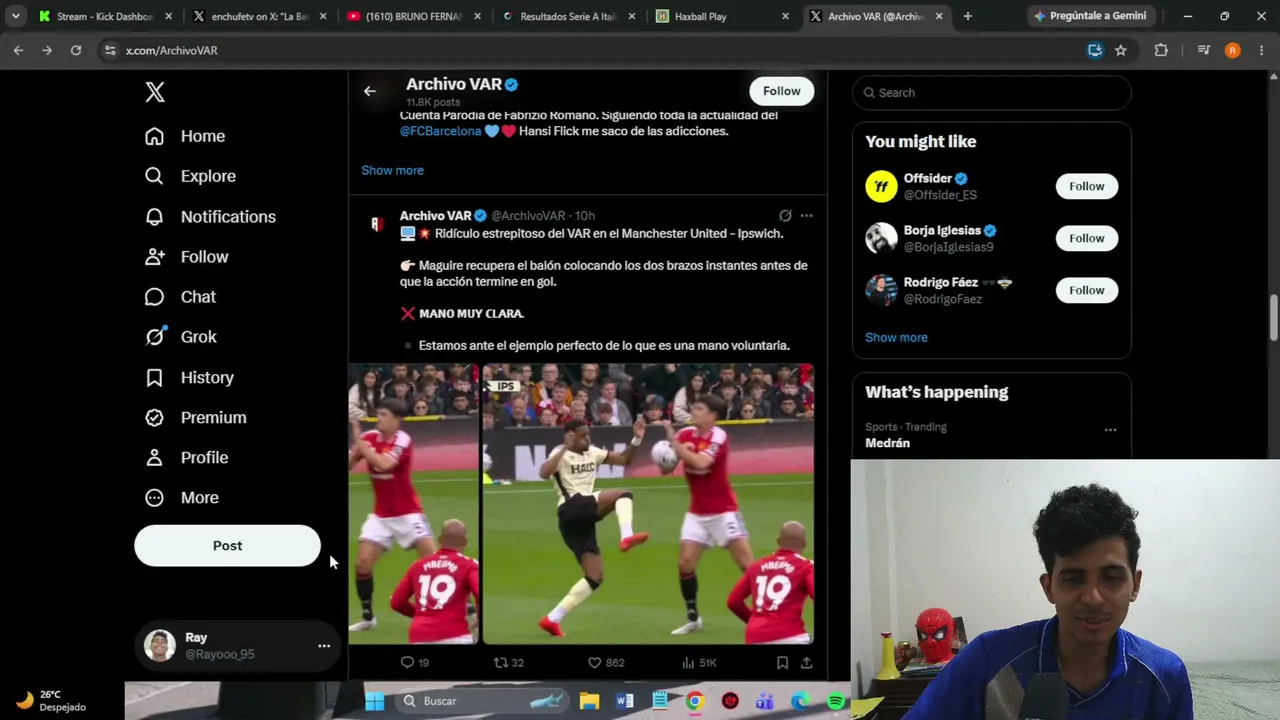Click the Premium verified badge icon
The image size is (1280, 720).
(154, 418)
